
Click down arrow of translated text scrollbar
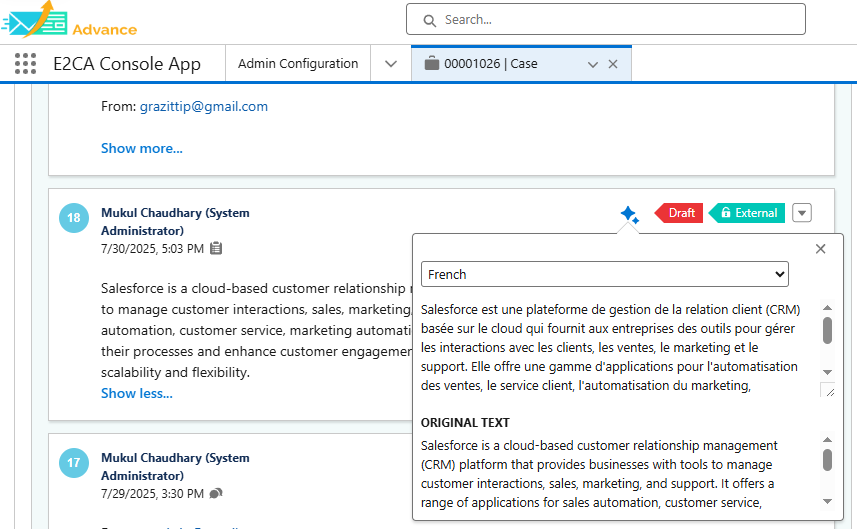(x=827, y=372)
